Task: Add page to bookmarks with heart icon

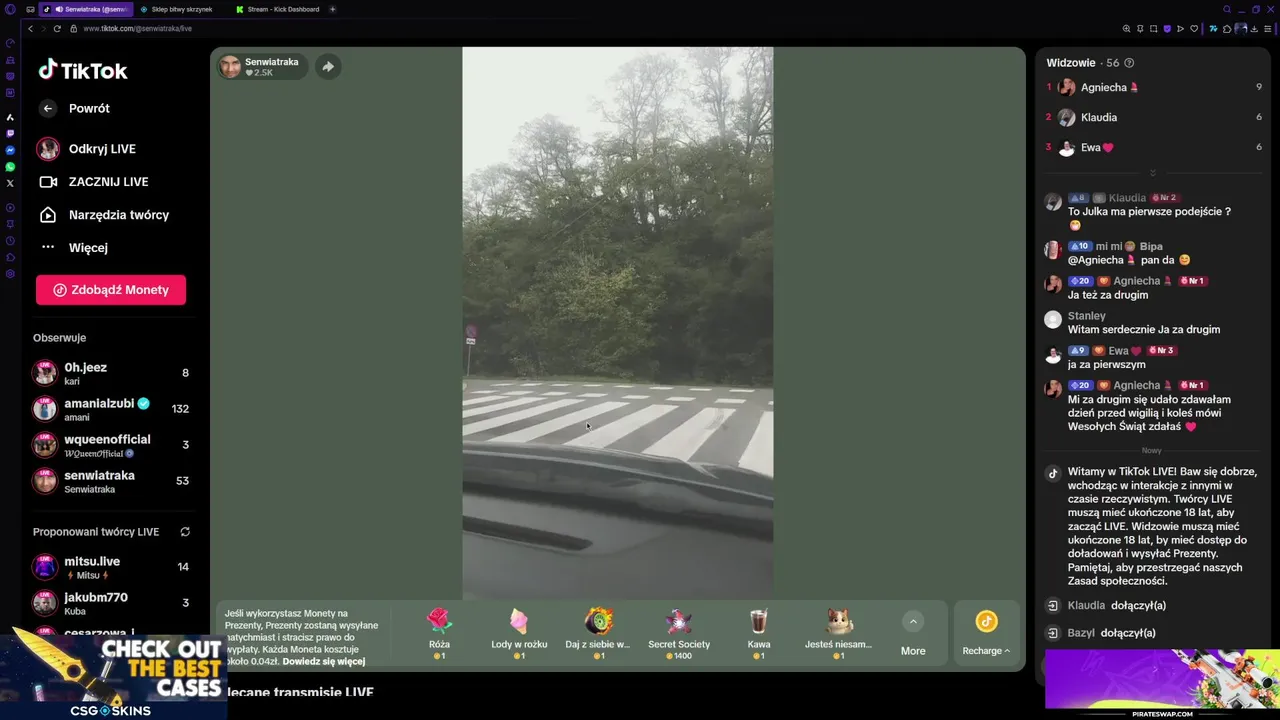Action: [x=1193, y=29]
